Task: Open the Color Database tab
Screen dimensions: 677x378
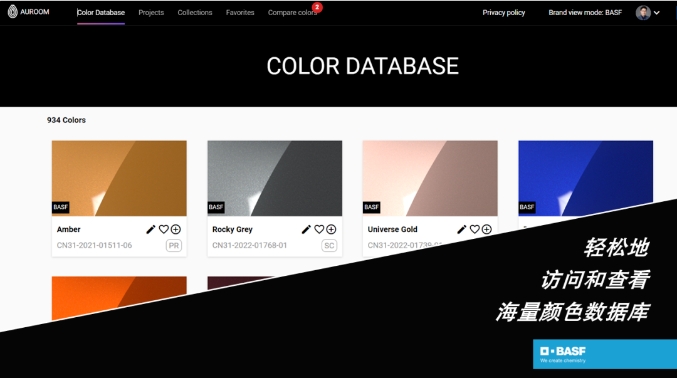Action: point(101,13)
